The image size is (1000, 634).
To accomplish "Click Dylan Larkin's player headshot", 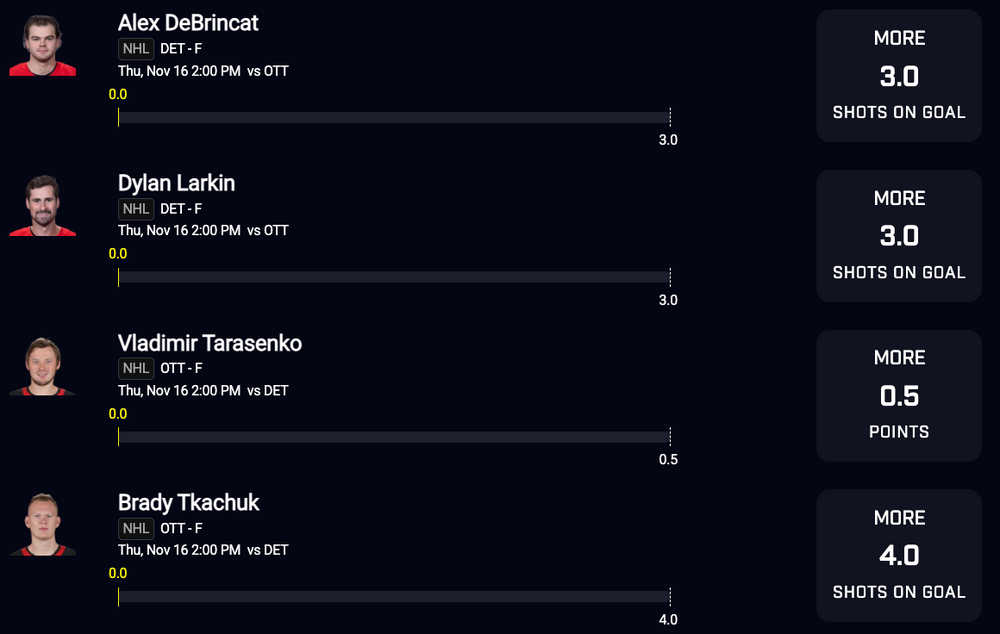I will (x=43, y=205).
